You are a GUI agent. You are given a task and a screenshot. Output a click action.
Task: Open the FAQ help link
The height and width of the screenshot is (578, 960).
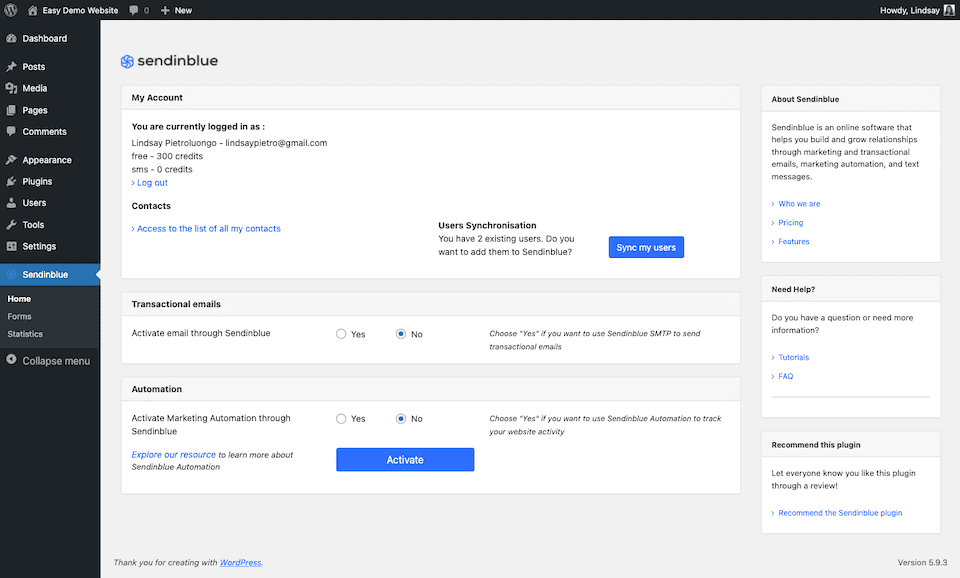point(786,377)
